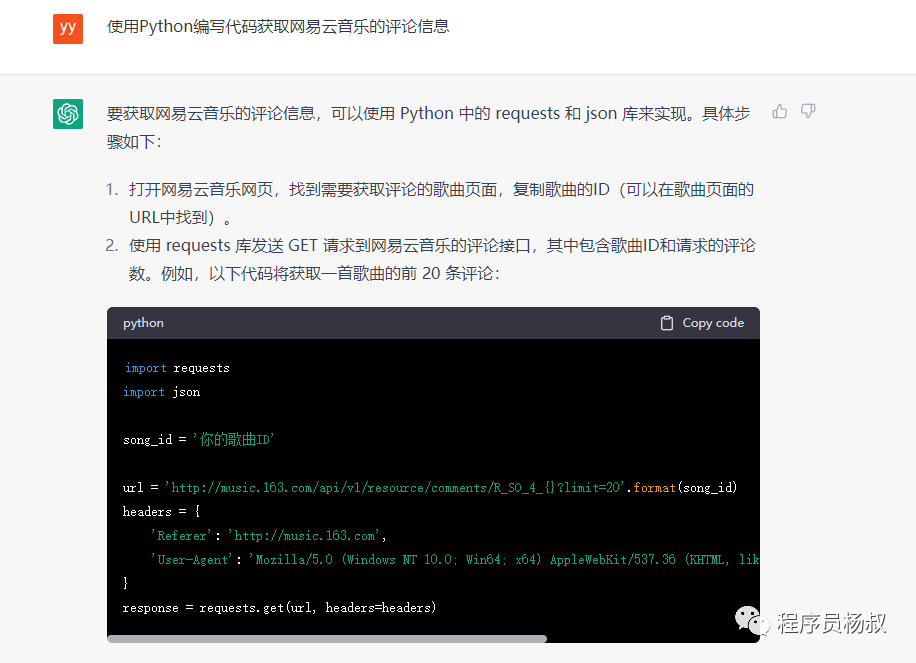This screenshot has height=663, width=916.
Task: Click step 1 text about 打开网易云音乐网页
Action: click(441, 203)
